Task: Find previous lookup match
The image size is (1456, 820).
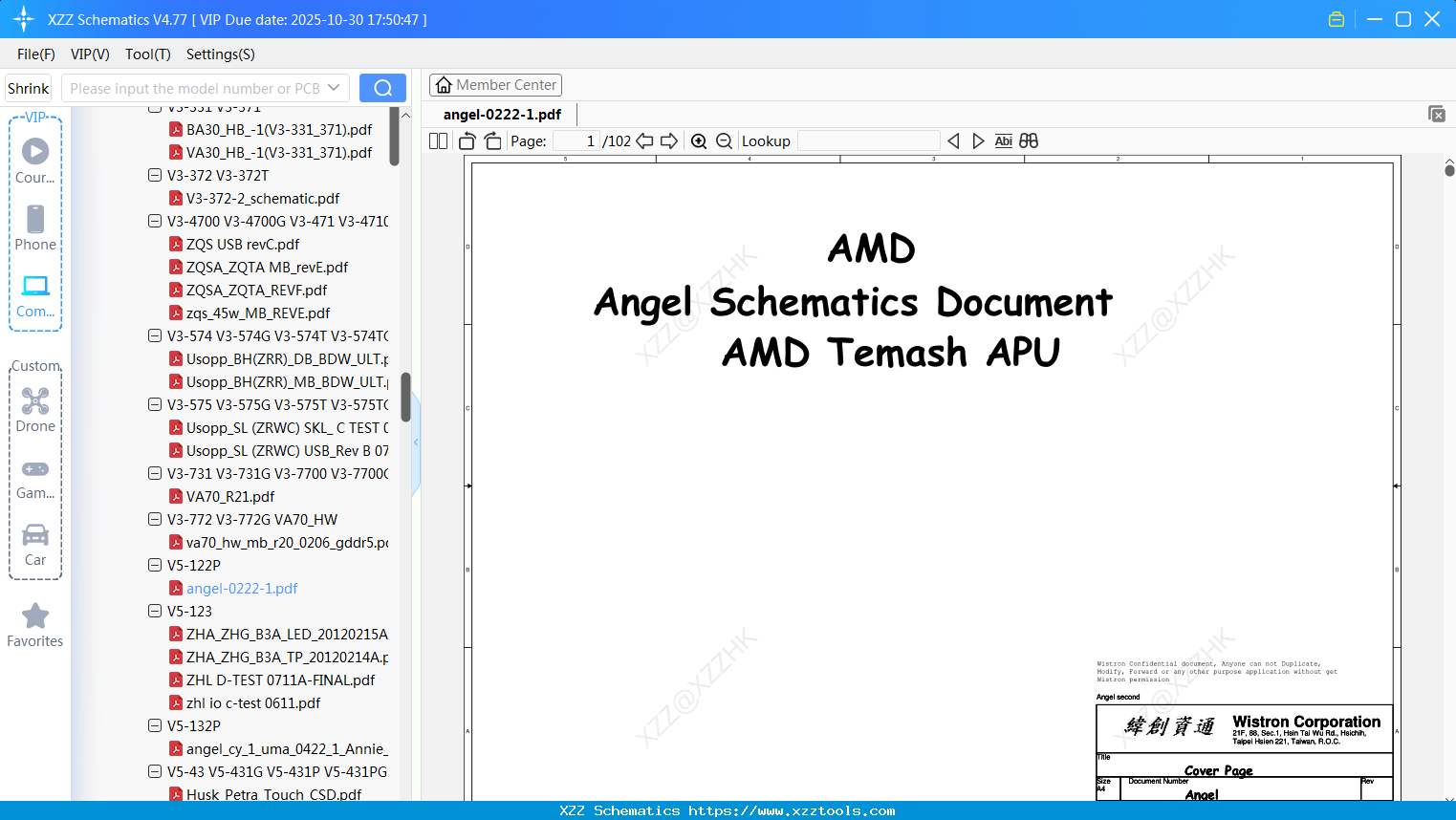Action: [953, 140]
